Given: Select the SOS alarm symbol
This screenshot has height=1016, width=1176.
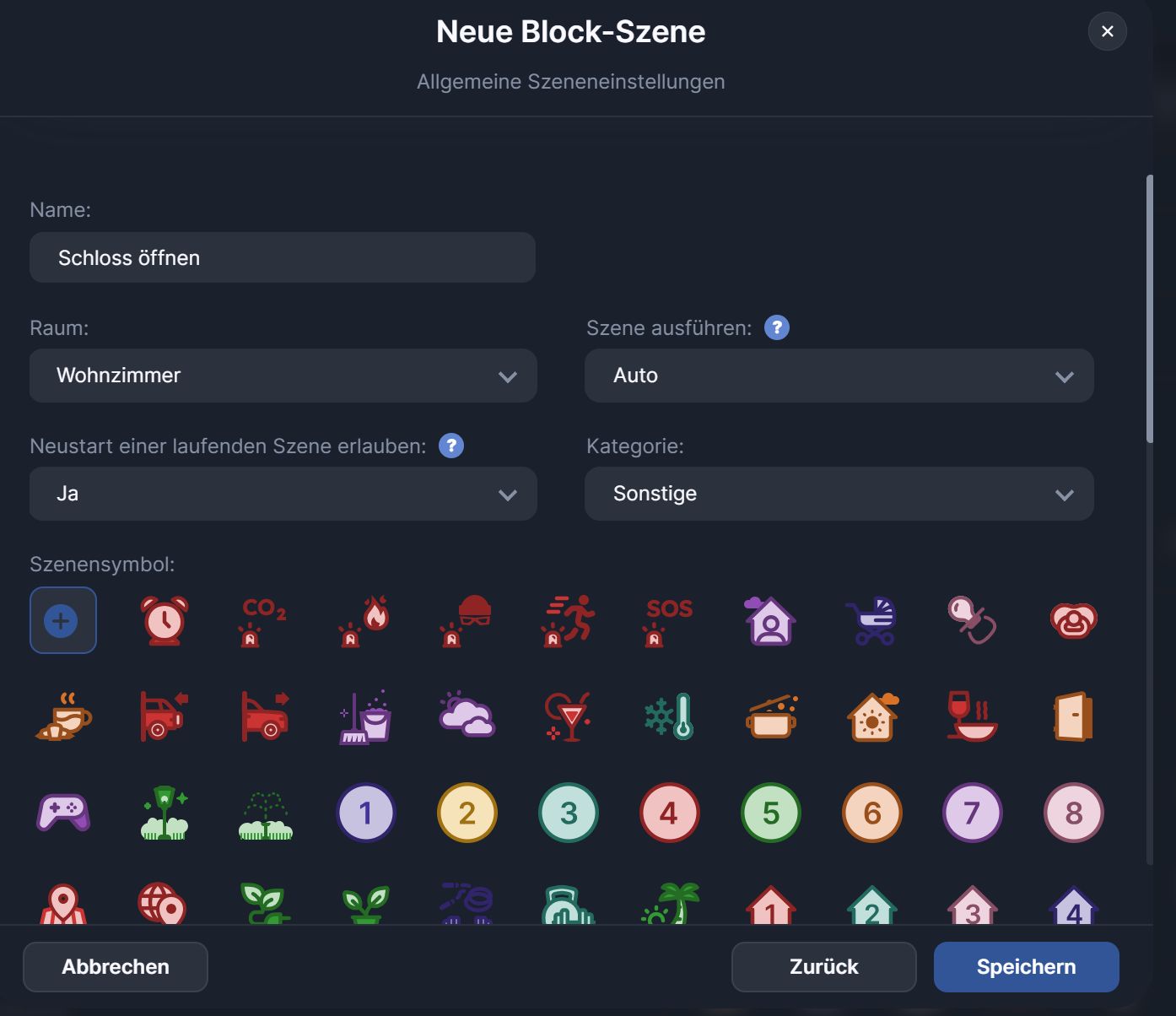Looking at the screenshot, I should point(668,620).
